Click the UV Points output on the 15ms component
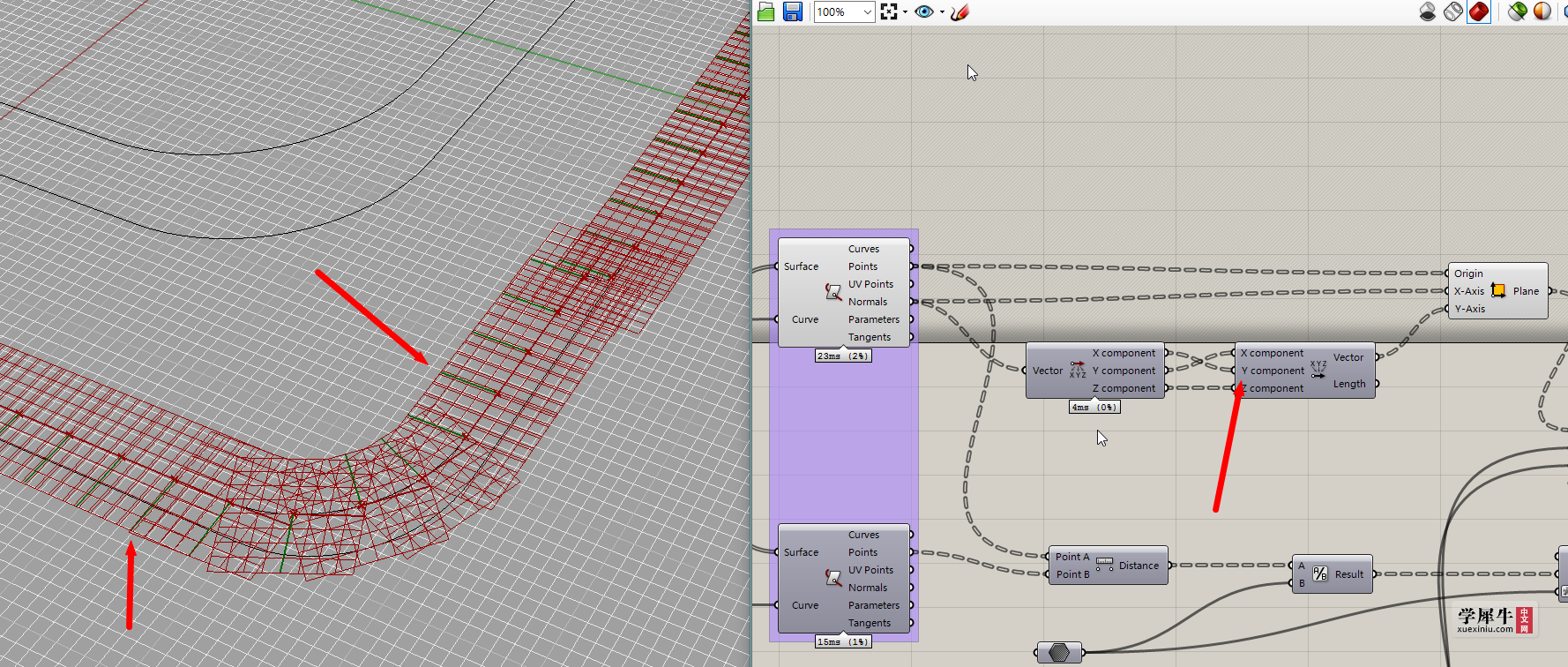 [x=870, y=570]
